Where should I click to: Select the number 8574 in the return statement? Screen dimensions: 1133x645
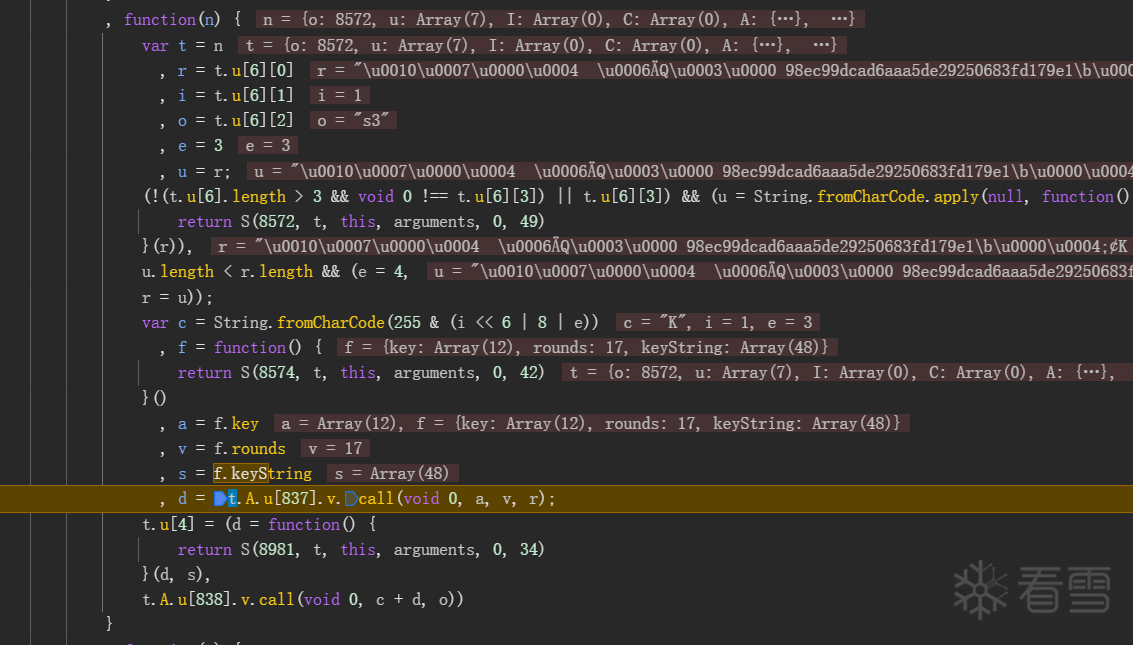coord(276,373)
